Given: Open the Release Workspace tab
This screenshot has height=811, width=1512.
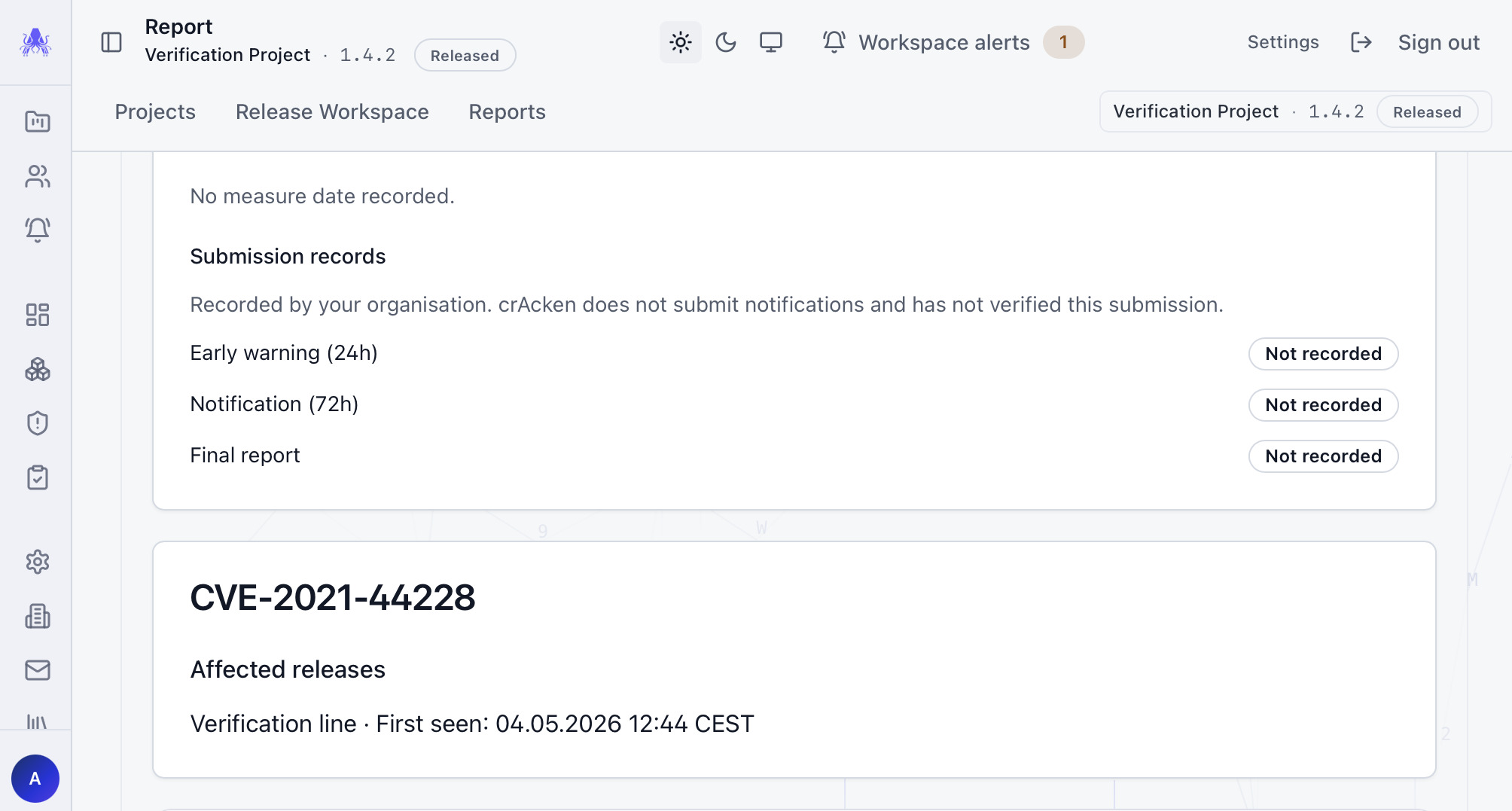Looking at the screenshot, I should pos(332,111).
